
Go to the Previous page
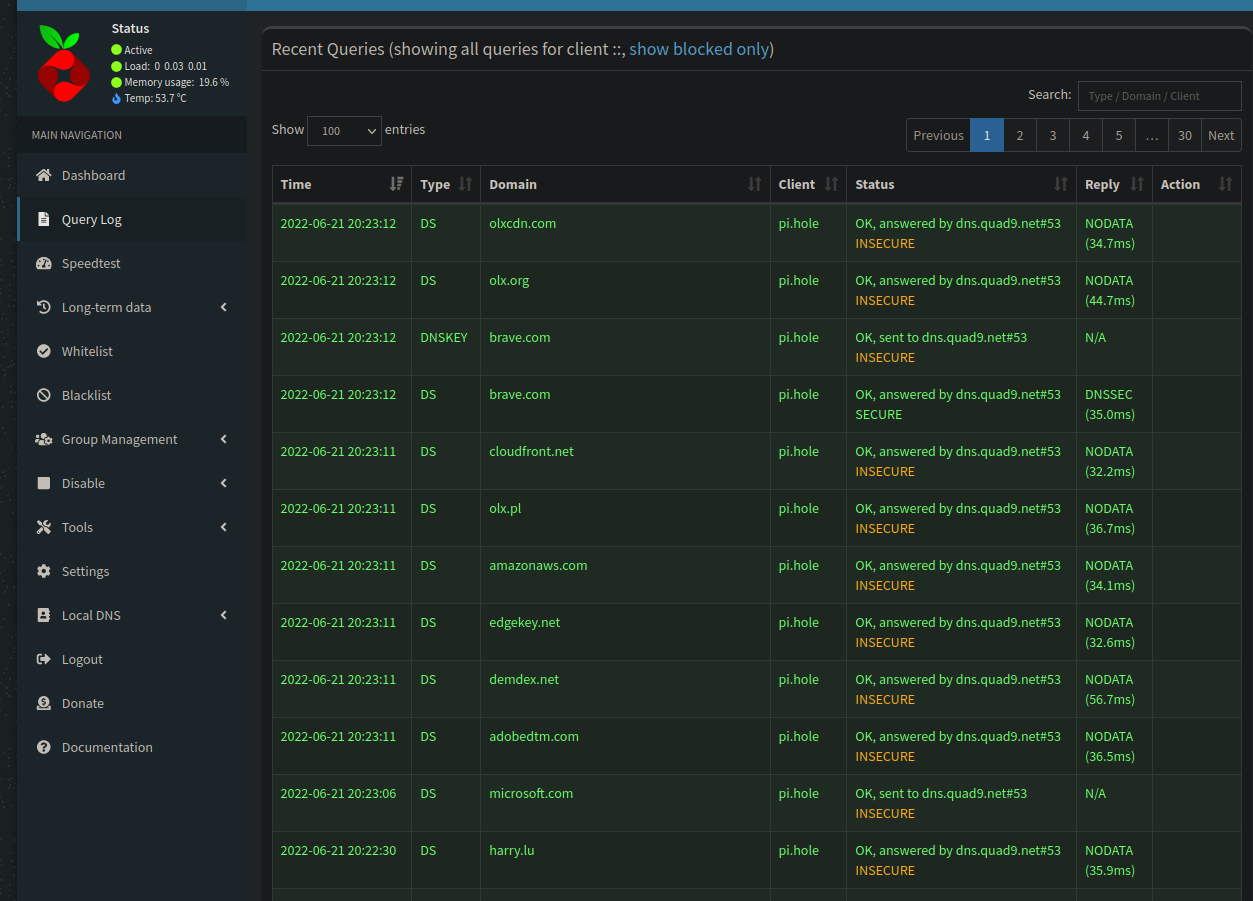click(x=938, y=135)
